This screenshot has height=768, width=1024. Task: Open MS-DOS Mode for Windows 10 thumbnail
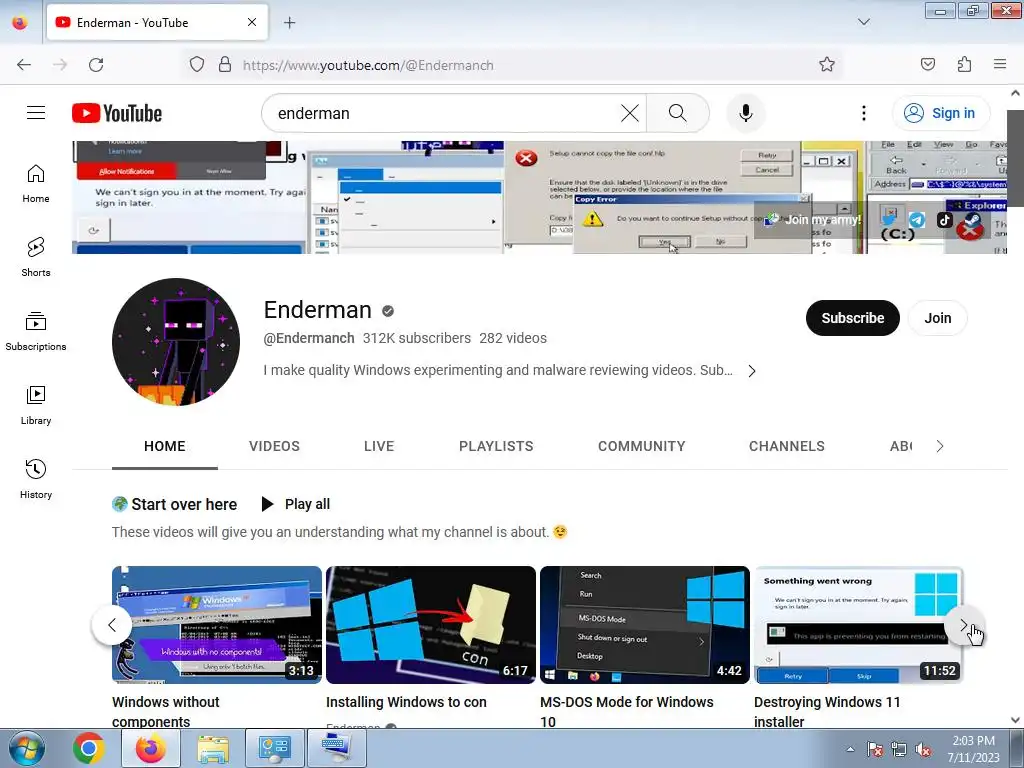tap(645, 625)
